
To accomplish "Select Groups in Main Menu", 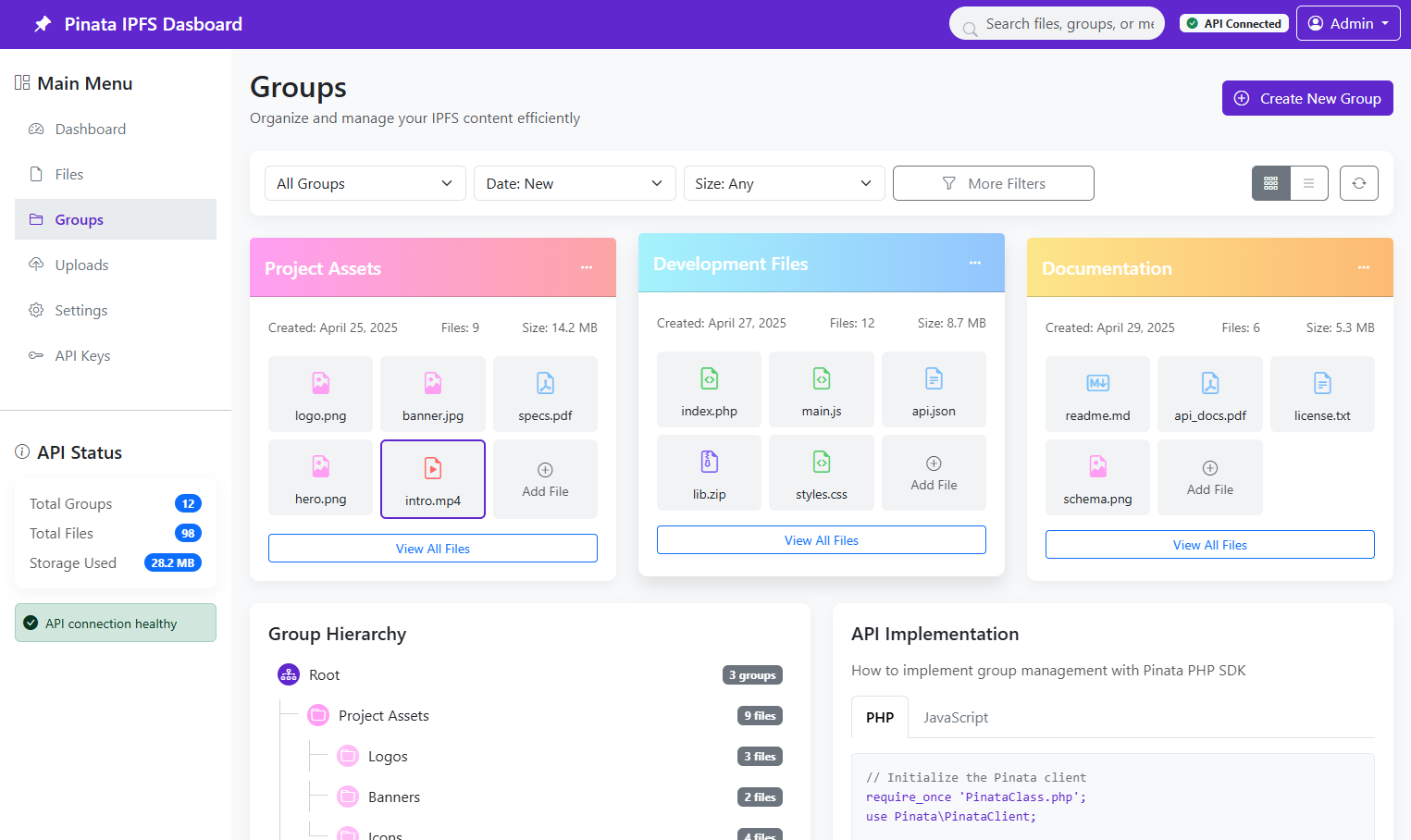I will [x=116, y=219].
